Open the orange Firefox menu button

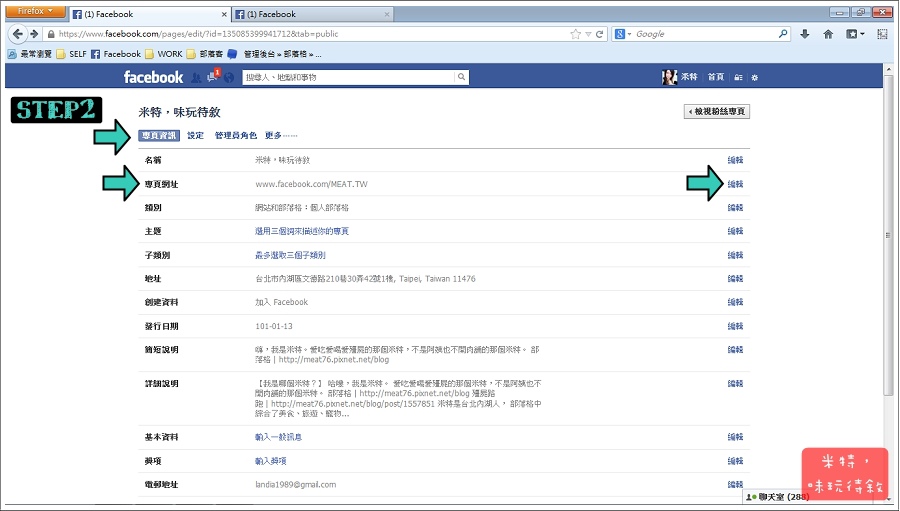click(35, 11)
